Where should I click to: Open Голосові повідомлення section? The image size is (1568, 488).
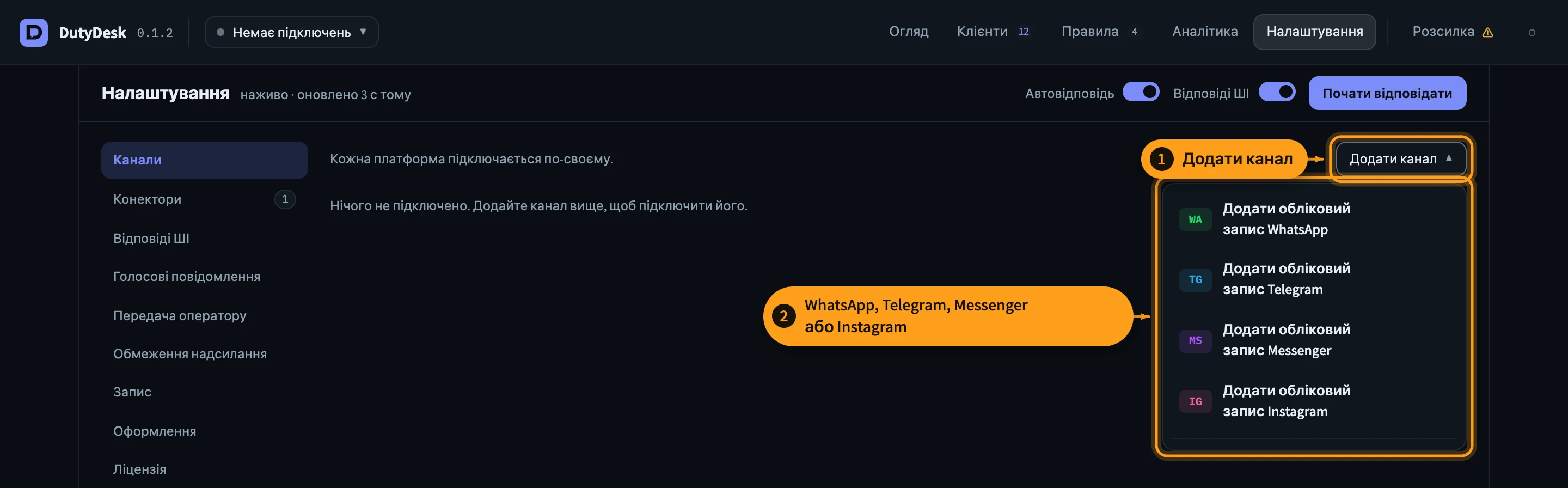pyautogui.click(x=205, y=277)
